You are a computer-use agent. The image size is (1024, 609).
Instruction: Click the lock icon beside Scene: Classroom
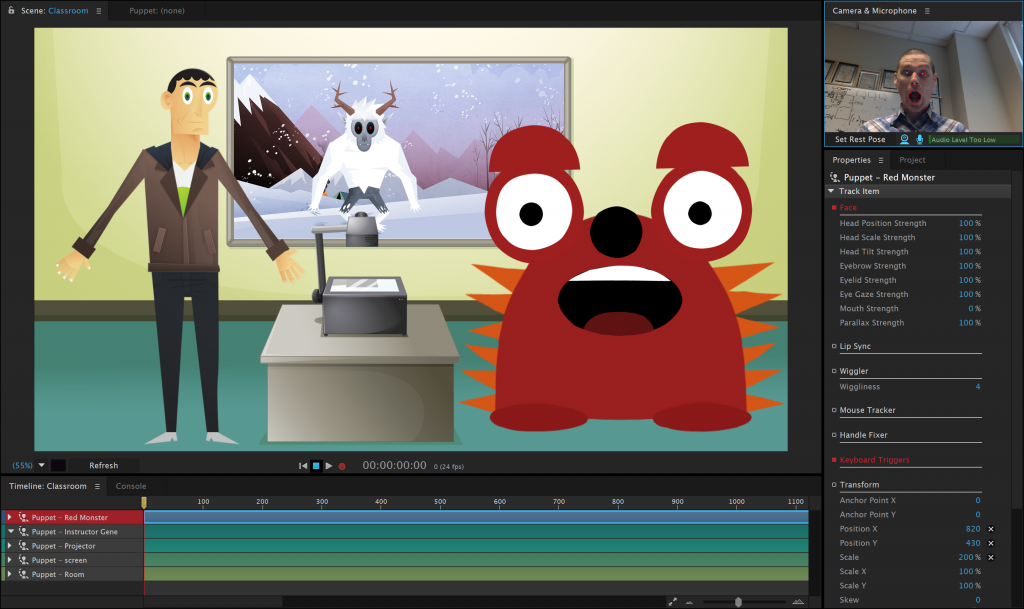[x=9, y=10]
